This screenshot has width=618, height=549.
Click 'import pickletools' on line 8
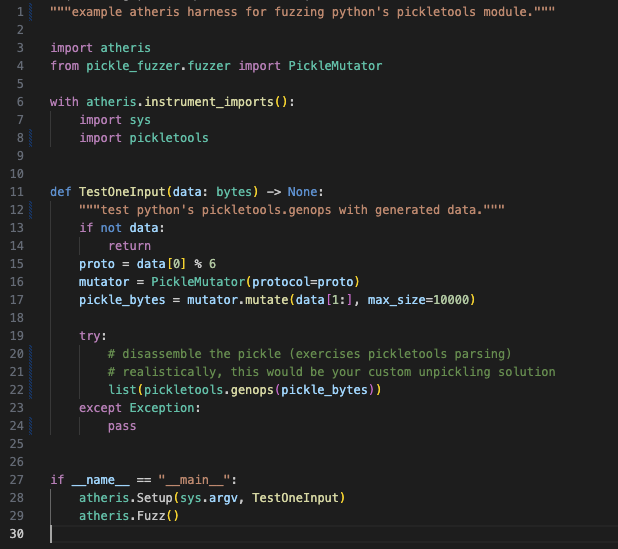click(x=144, y=137)
